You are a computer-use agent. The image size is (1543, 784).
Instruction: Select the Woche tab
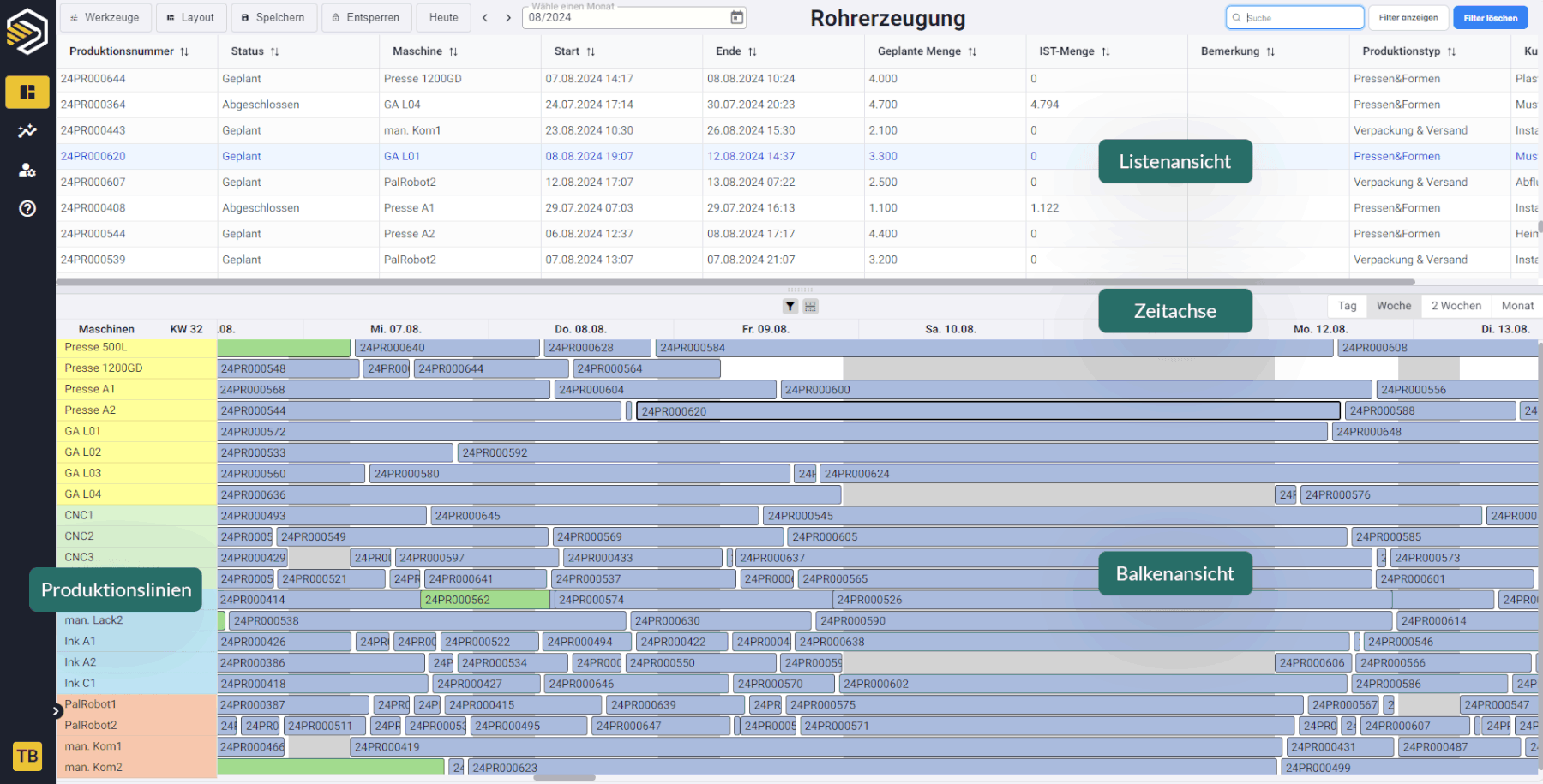tap(1393, 305)
